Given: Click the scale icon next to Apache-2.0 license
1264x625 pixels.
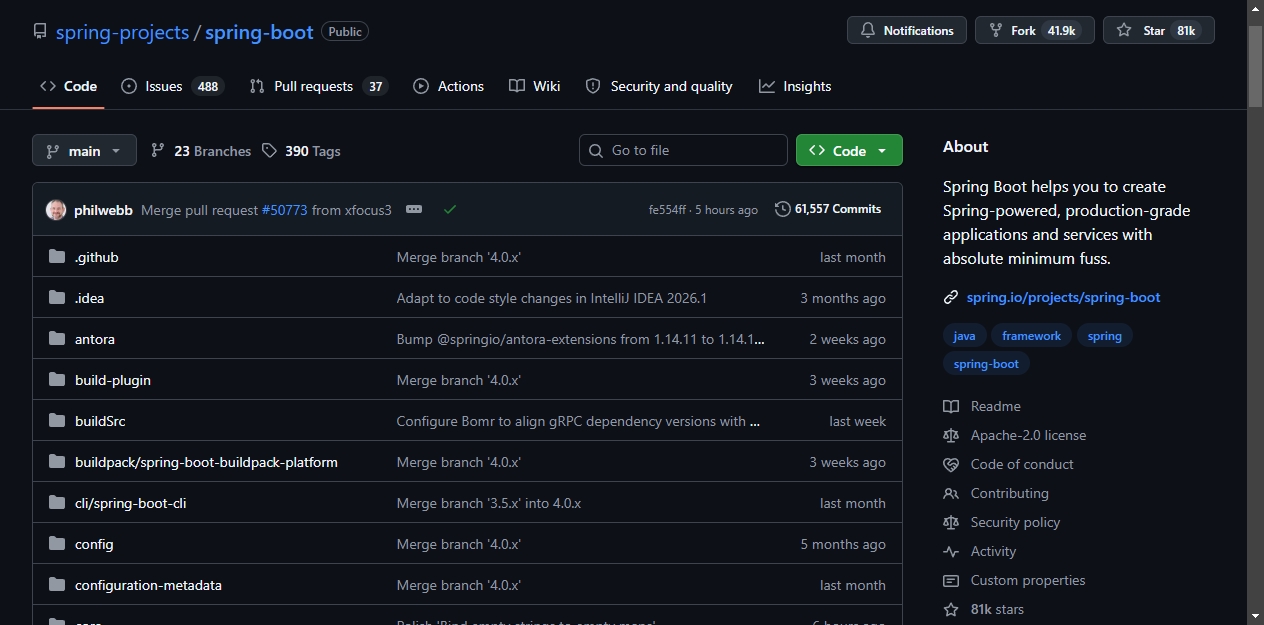Looking at the screenshot, I should coord(951,435).
